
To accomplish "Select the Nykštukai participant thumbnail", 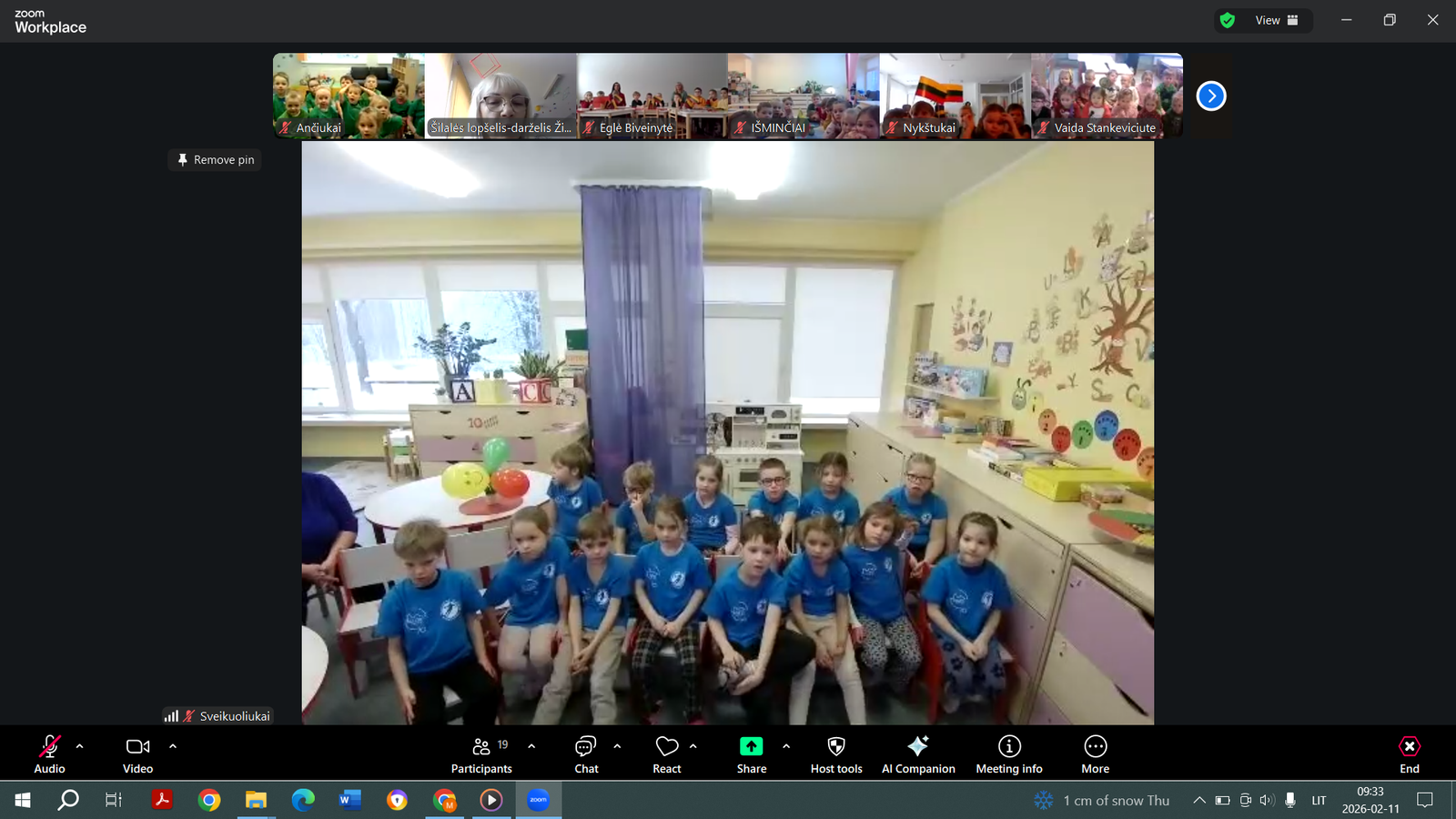I will (955, 96).
